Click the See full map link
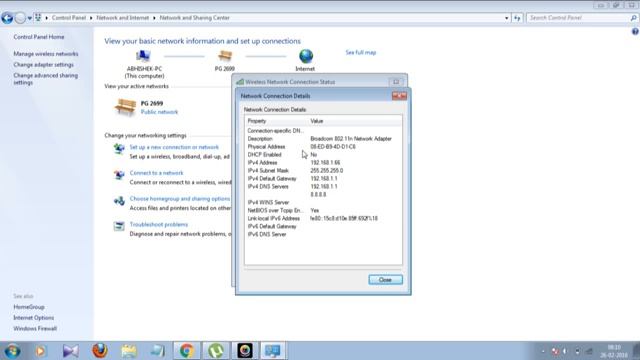 coord(361,52)
